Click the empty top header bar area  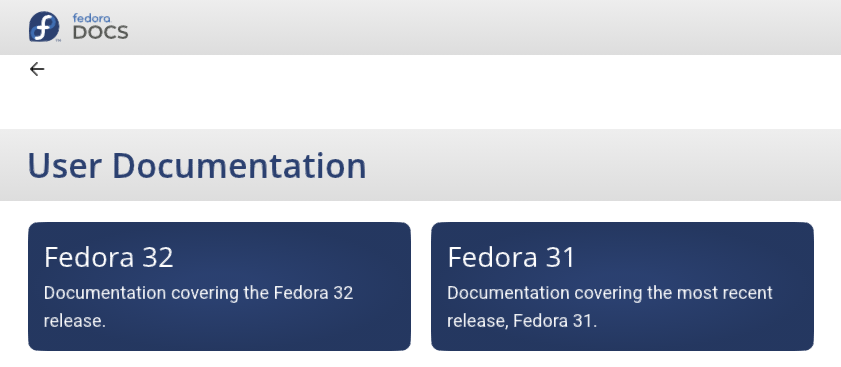click(483, 27)
